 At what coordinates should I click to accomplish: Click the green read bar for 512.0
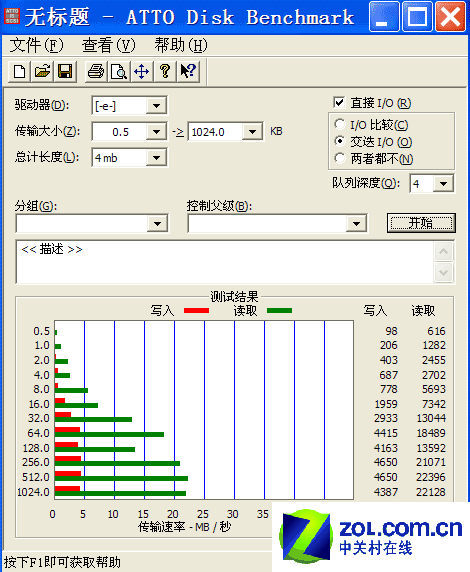[121, 478]
